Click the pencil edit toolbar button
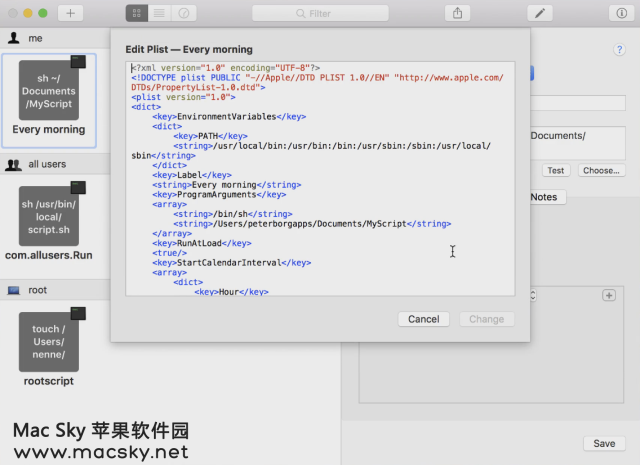640x465 pixels. (540, 13)
